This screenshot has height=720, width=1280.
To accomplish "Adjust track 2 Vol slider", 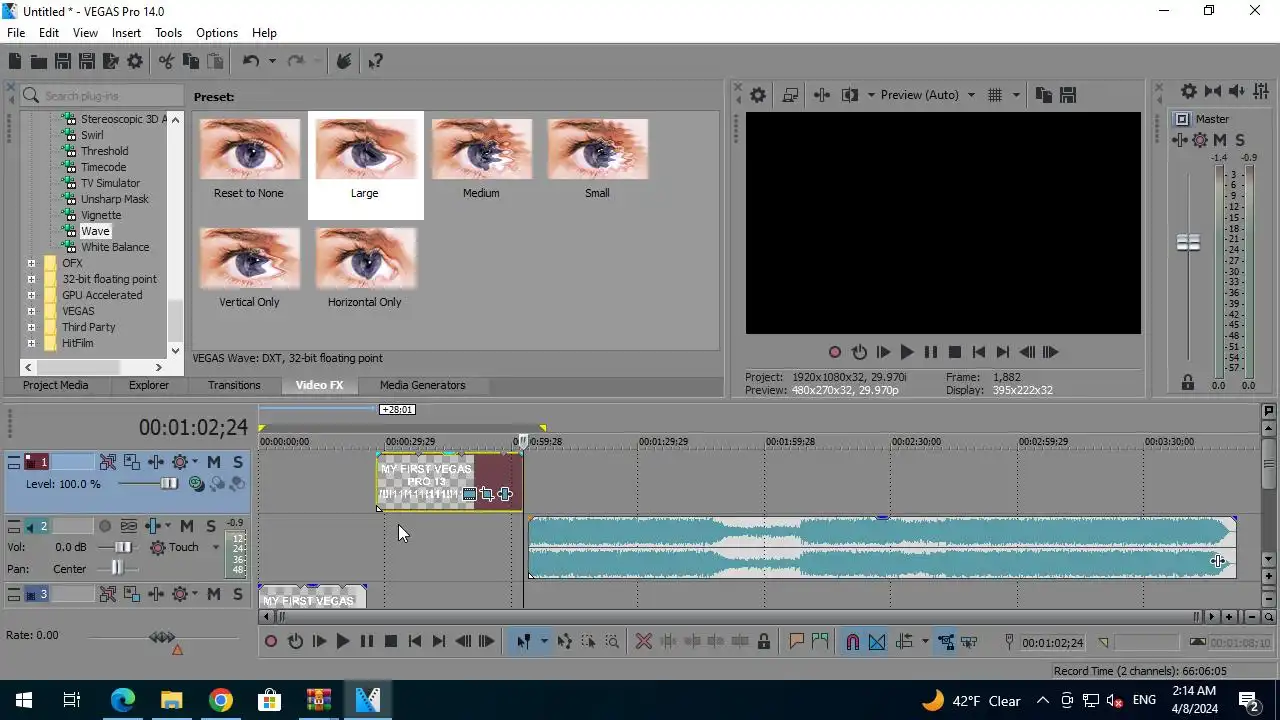I will [123, 547].
